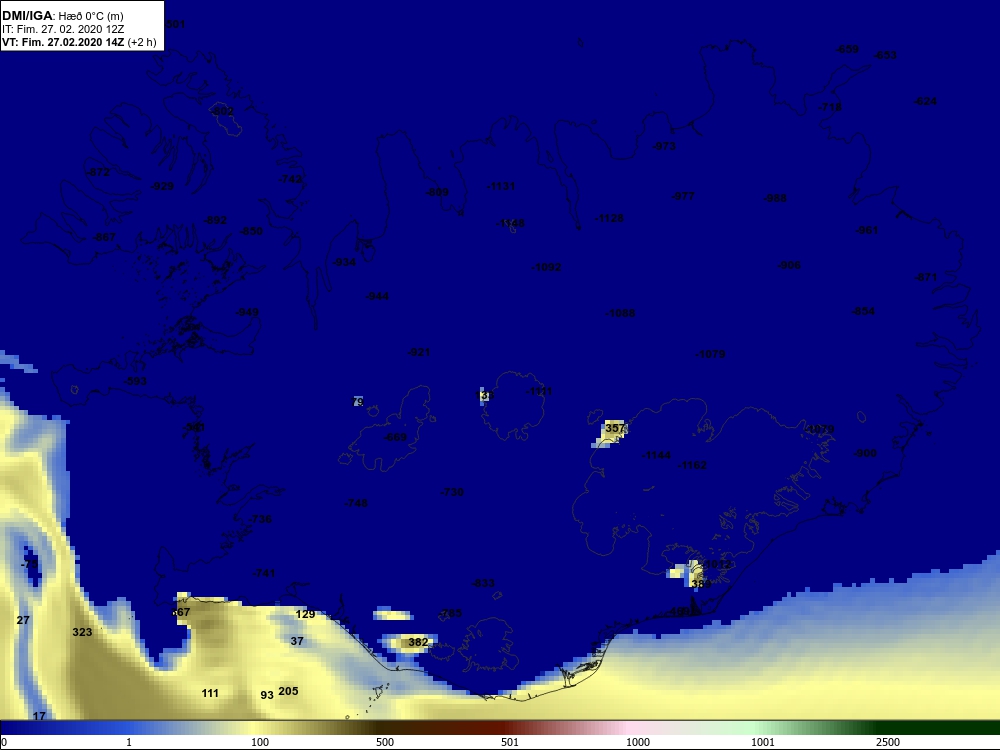This screenshot has width=1000, height=750.
Task: Click the map value '357'
Action: (615, 428)
